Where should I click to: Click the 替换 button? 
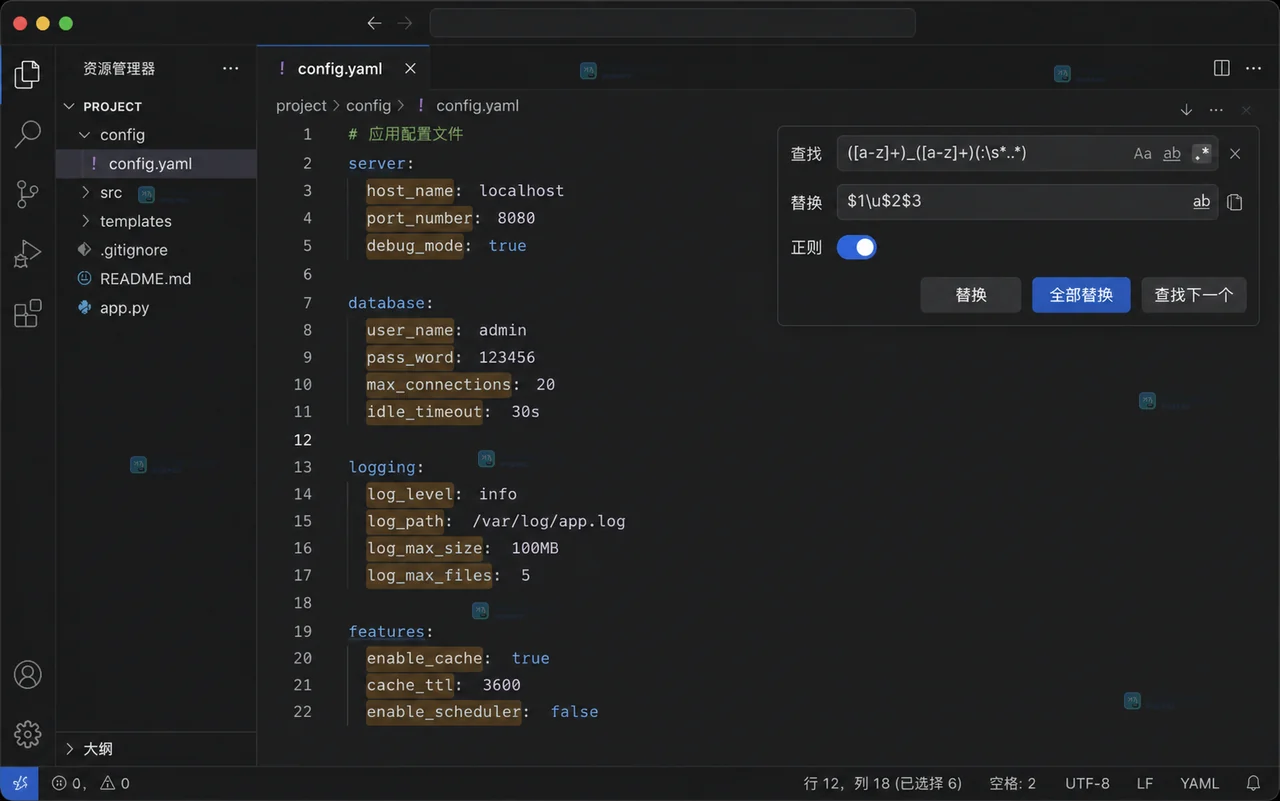971,295
